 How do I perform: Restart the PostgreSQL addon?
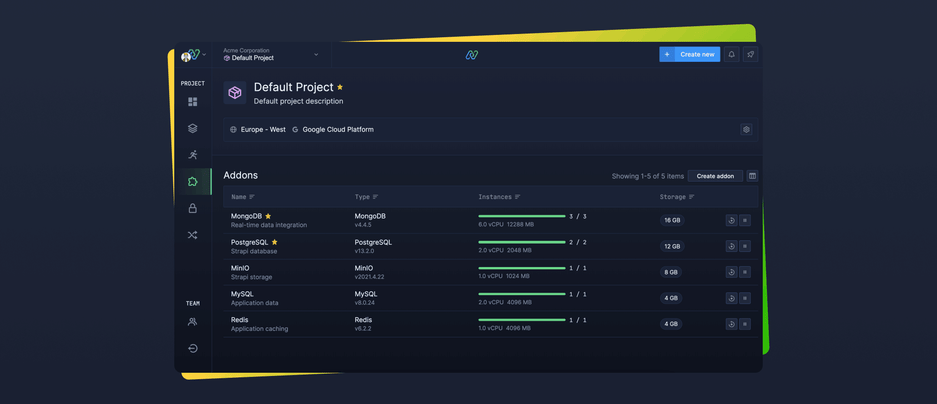(731, 246)
